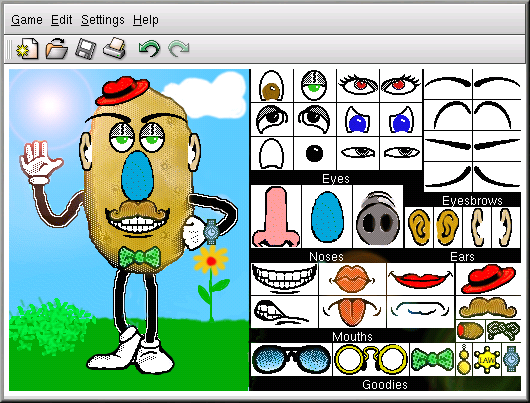Screen dimensions: 530x403
Task: Choose the LAW sheriff star badge
Action: (x=487, y=360)
